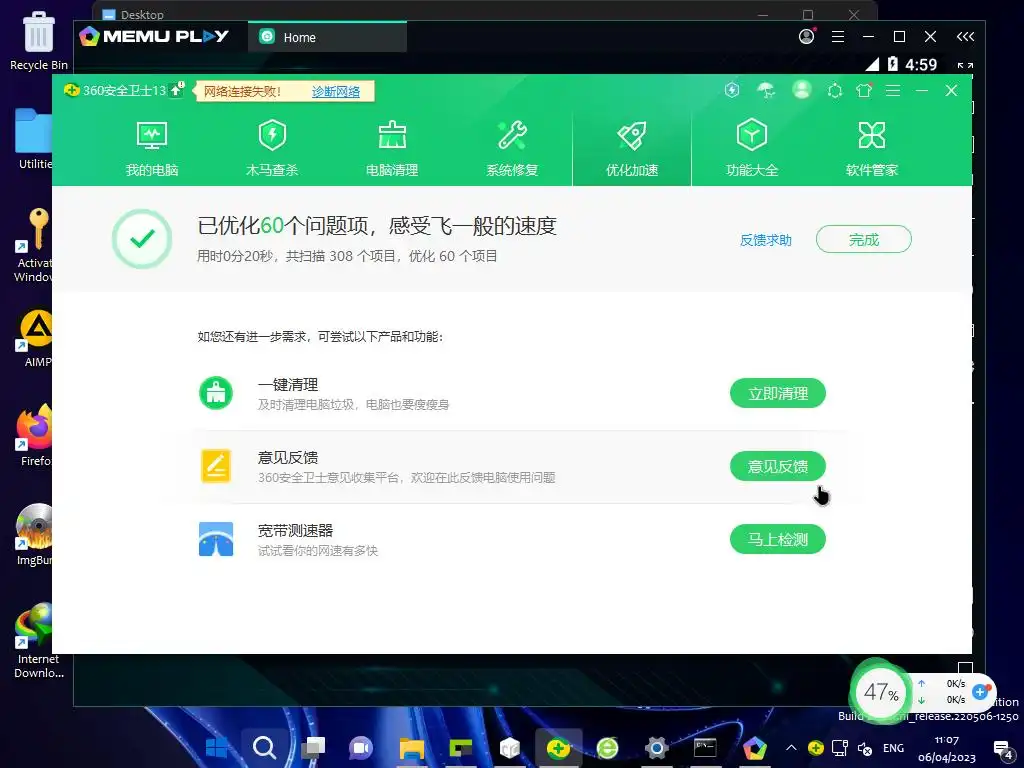Click the green checkmark status circle
The height and width of the screenshot is (768, 1024).
[x=142, y=238]
